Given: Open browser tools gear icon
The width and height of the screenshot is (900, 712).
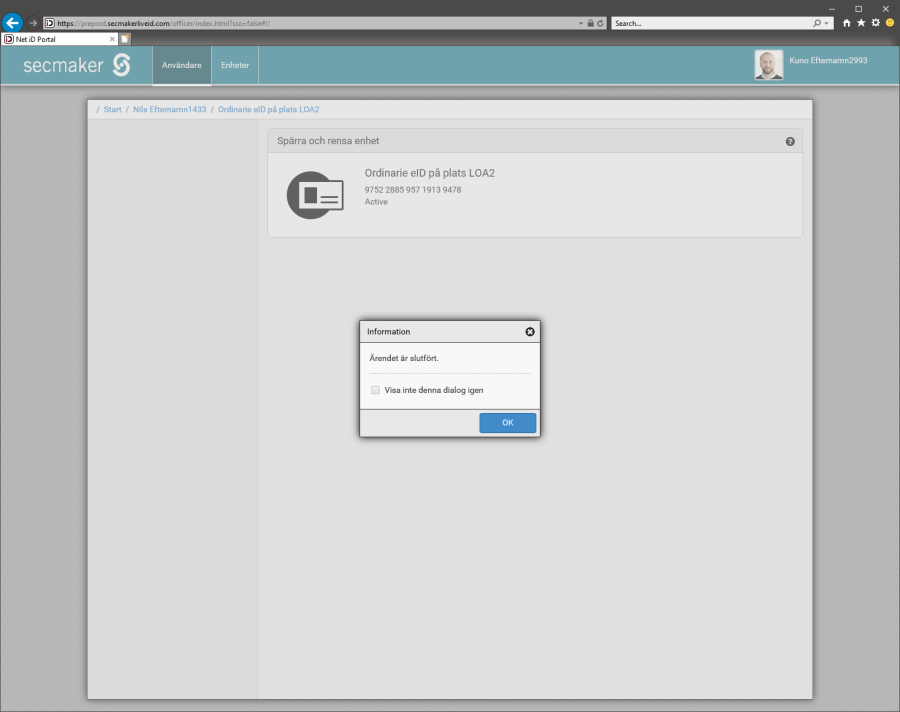Looking at the screenshot, I should click(875, 23).
